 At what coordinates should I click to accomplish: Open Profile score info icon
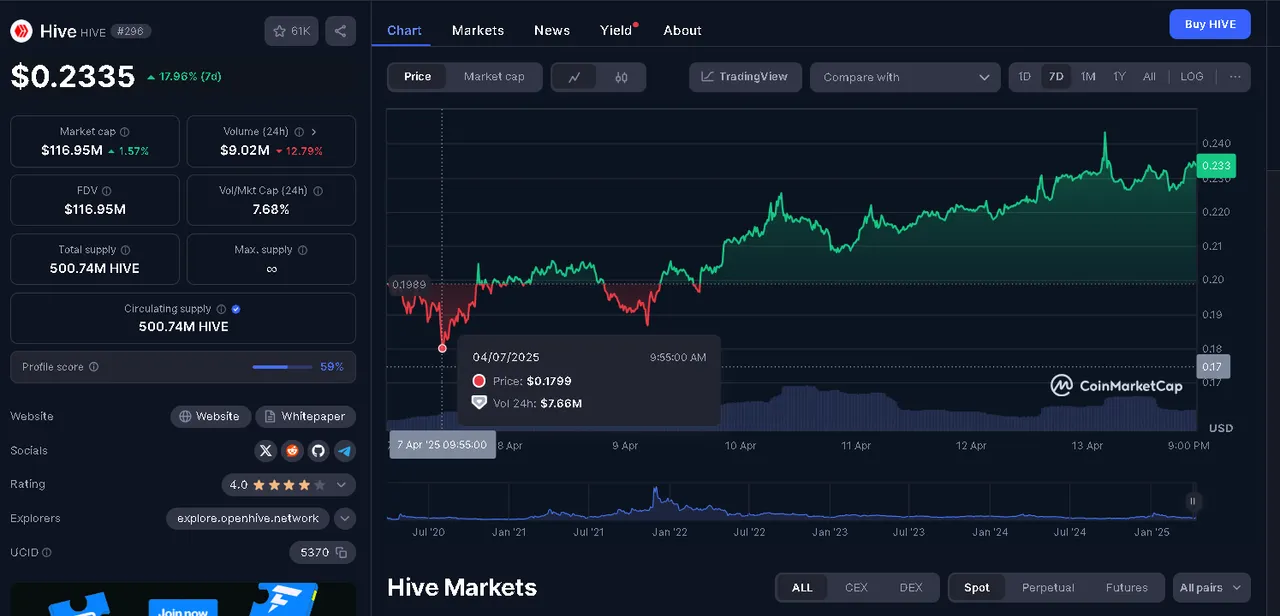[94, 367]
